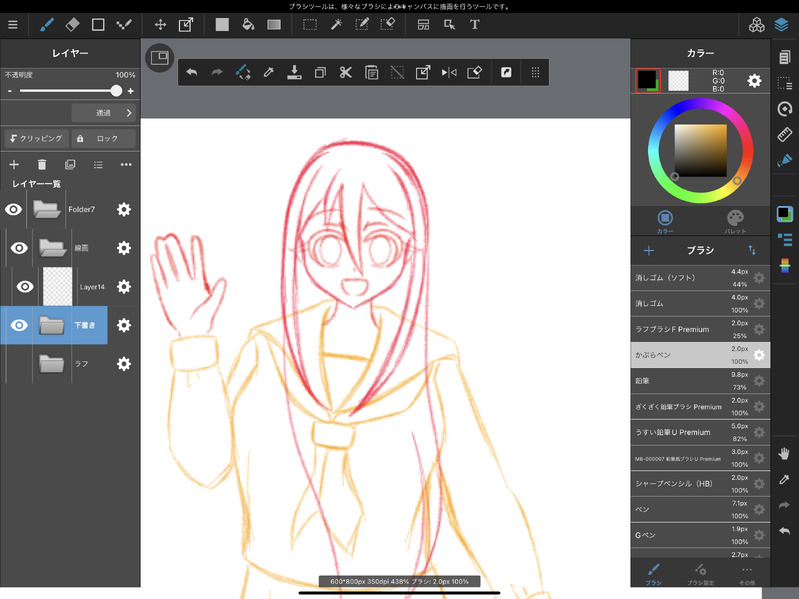799x599 pixels.
Task: Open settings gear for 線画 folder
Action: coord(124,248)
